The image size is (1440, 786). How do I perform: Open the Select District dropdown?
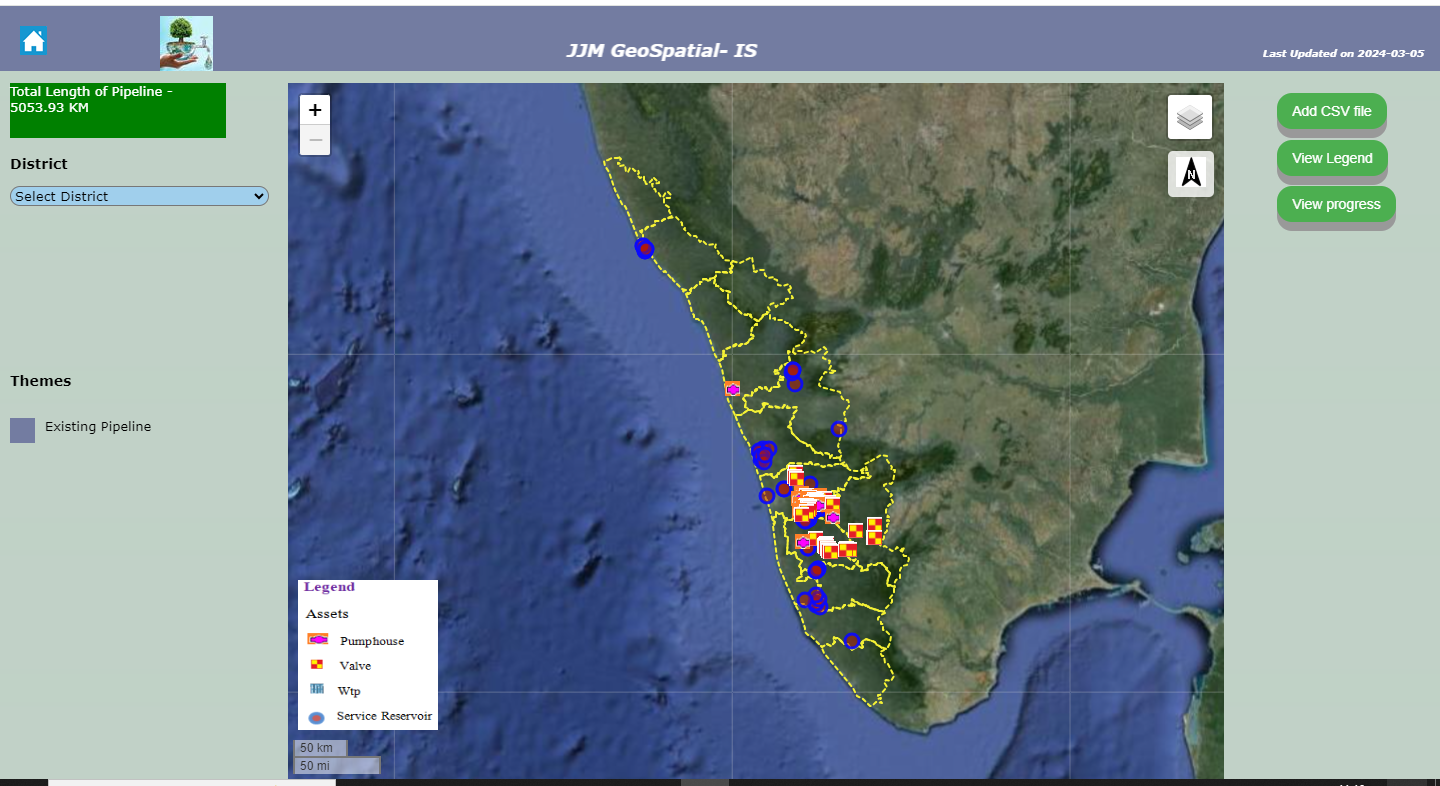click(x=139, y=196)
